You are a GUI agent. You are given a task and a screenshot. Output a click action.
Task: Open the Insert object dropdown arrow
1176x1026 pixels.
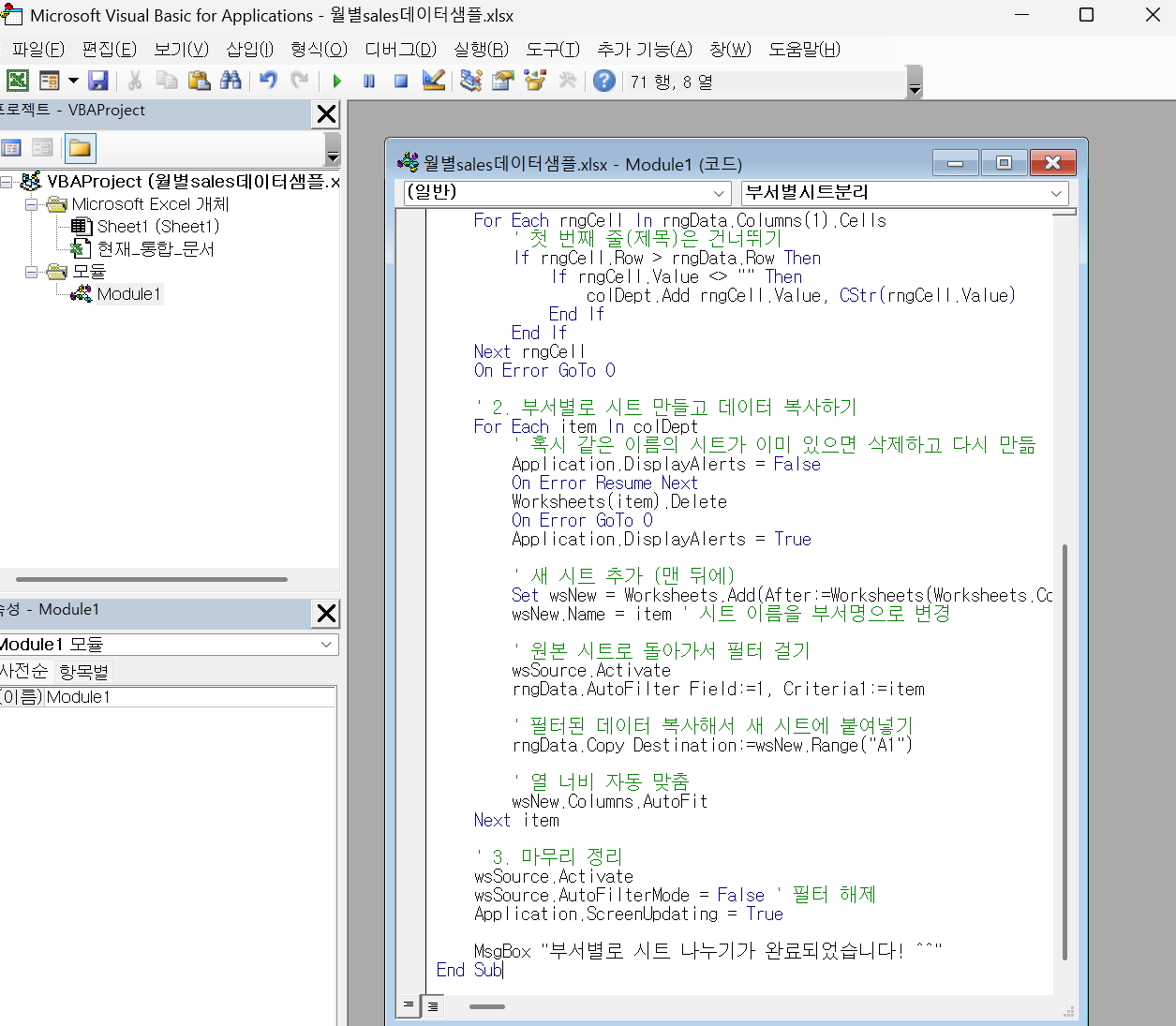(x=73, y=81)
